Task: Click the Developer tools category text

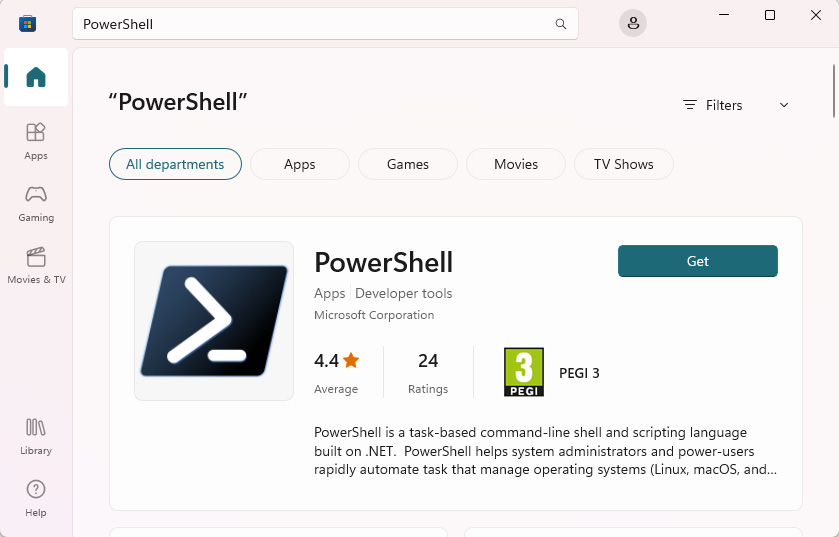Action: pyautogui.click(x=403, y=294)
